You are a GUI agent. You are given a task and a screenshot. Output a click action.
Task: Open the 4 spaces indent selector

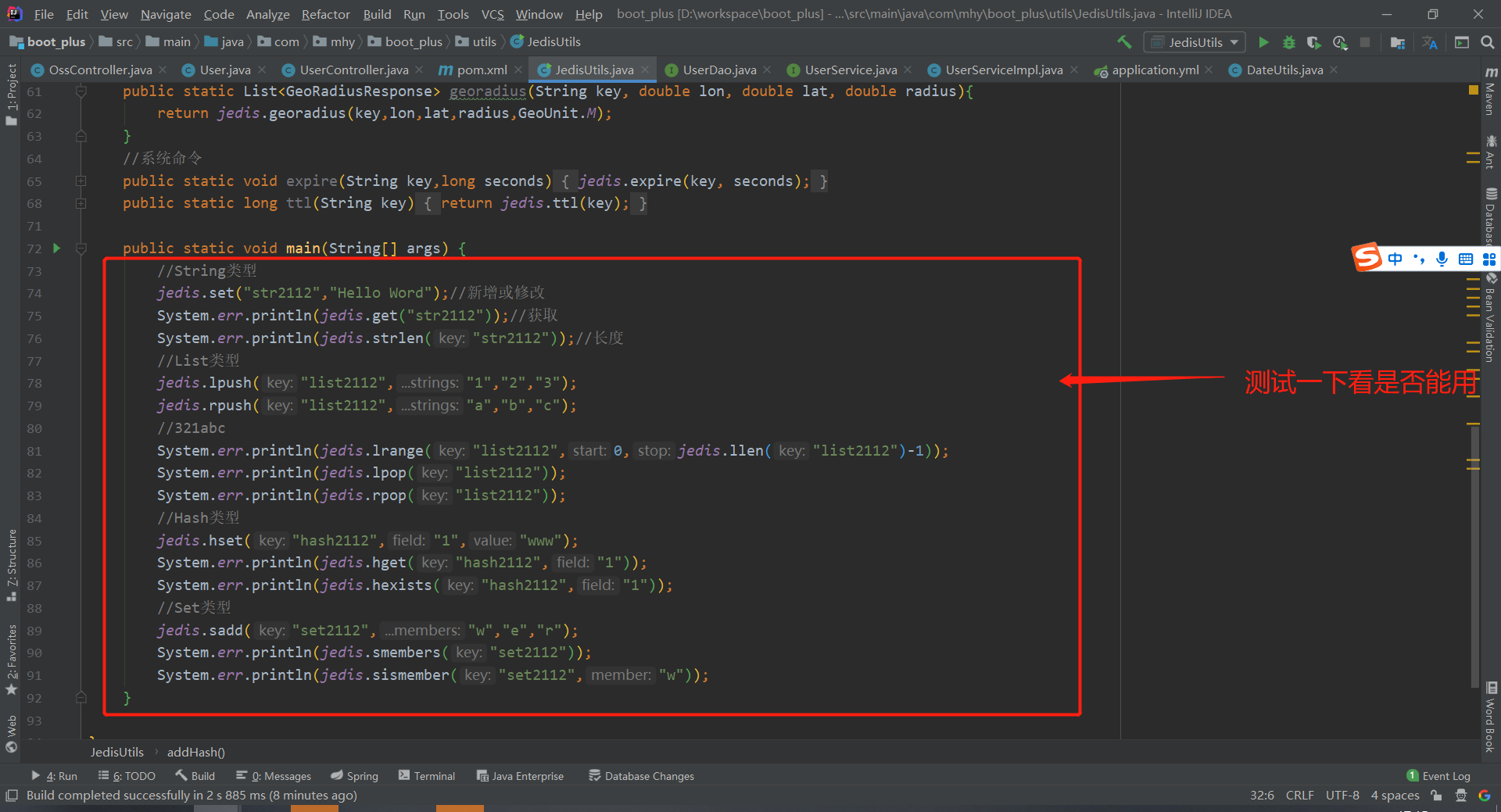[1395, 796]
